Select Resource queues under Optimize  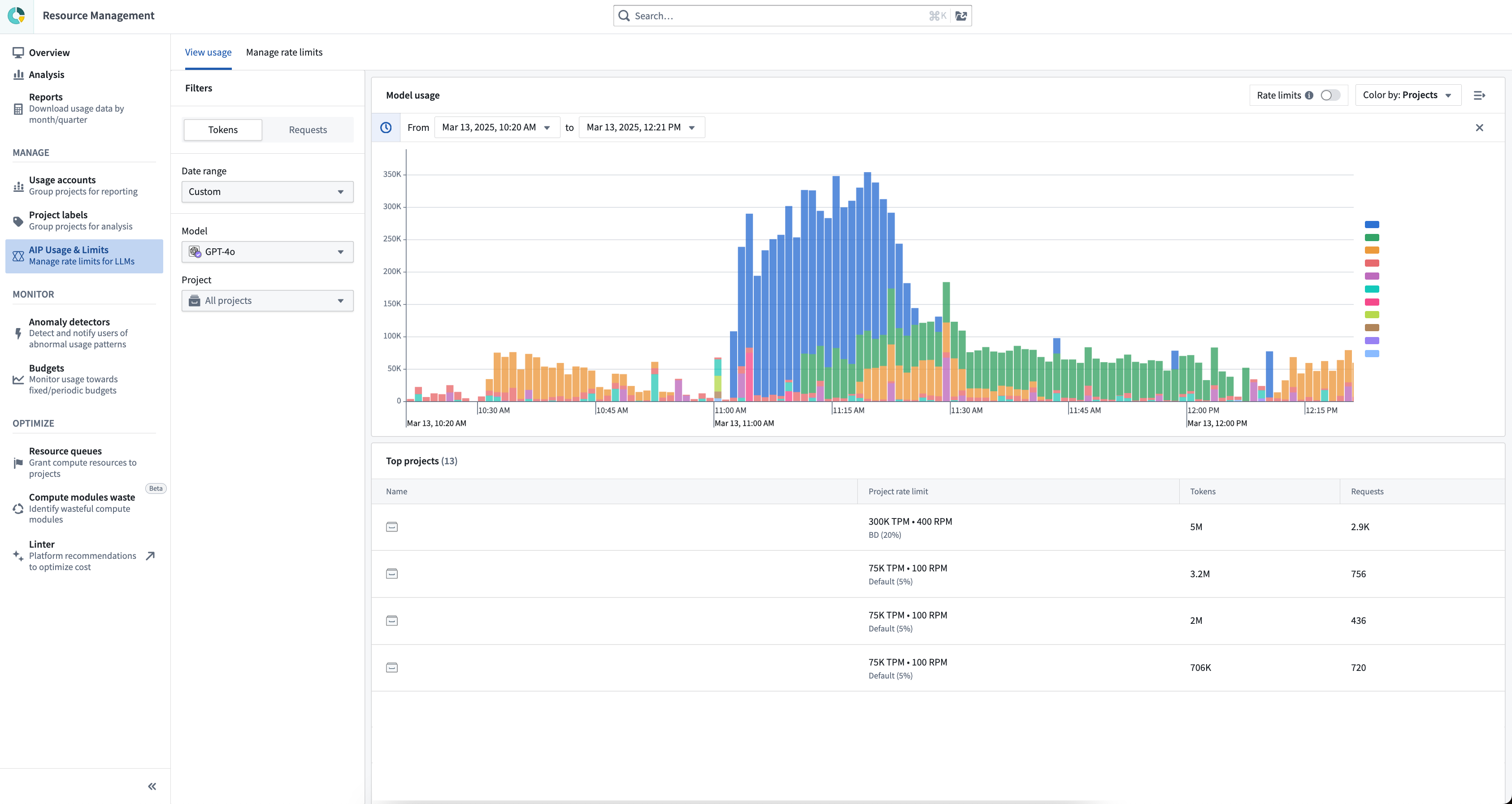pos(65,450)
